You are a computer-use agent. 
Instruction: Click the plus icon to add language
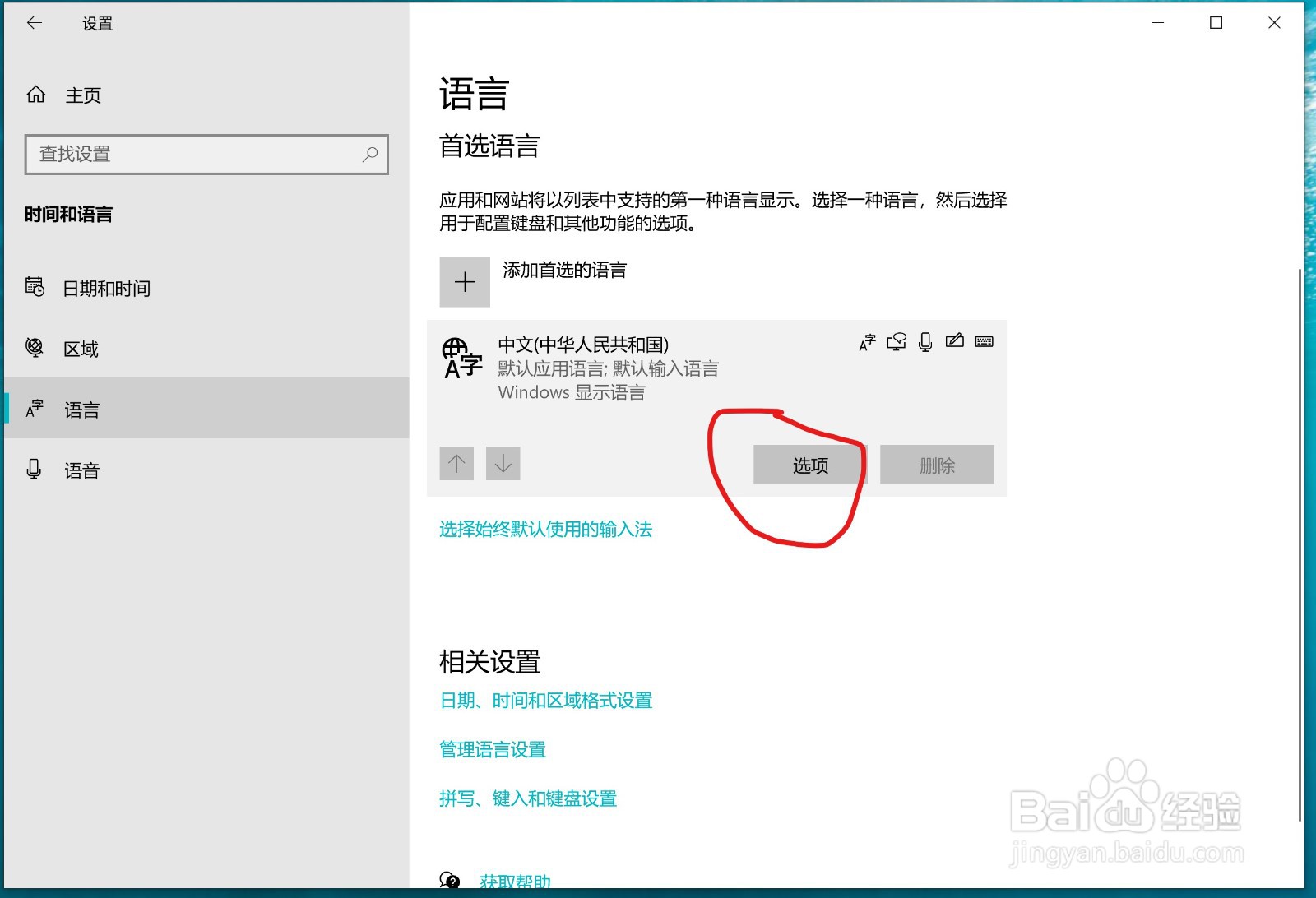point(465,282)
